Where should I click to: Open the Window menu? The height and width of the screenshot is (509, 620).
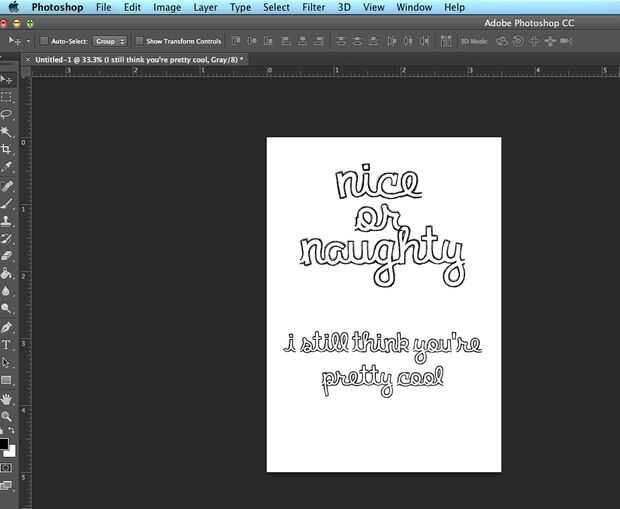tap(414, 7)
